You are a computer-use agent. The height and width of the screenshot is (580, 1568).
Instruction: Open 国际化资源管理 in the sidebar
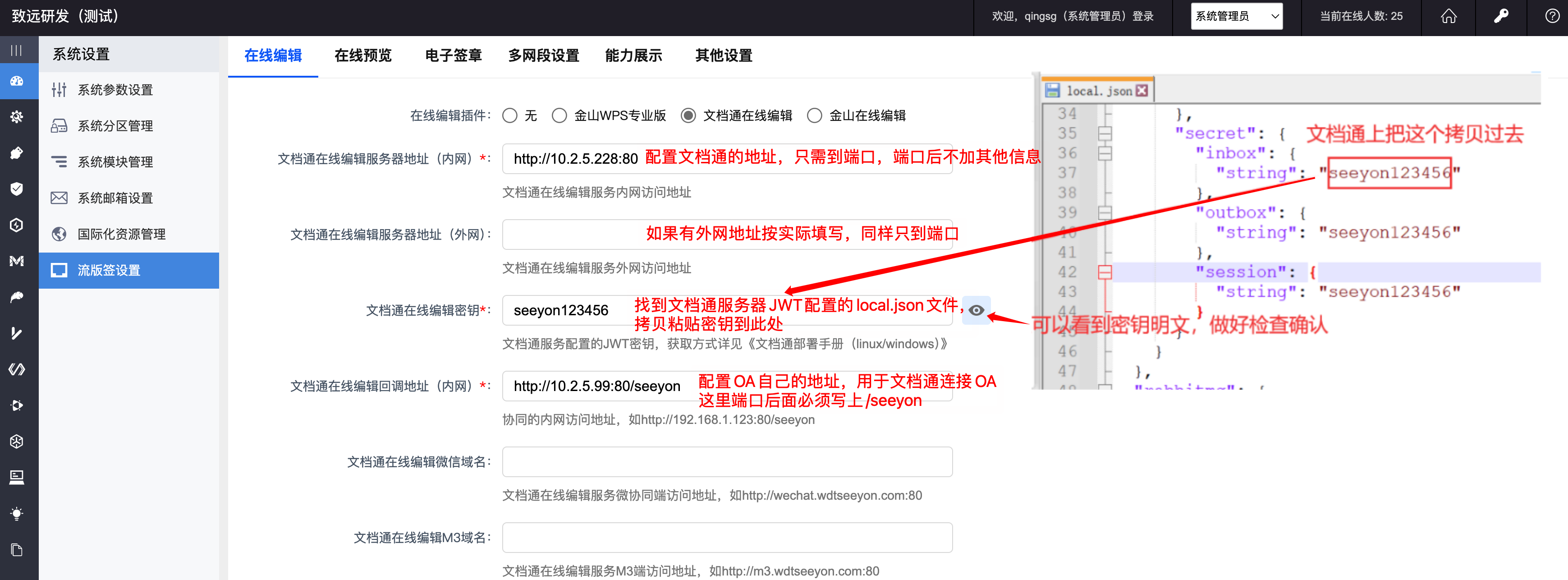(121, 234)
